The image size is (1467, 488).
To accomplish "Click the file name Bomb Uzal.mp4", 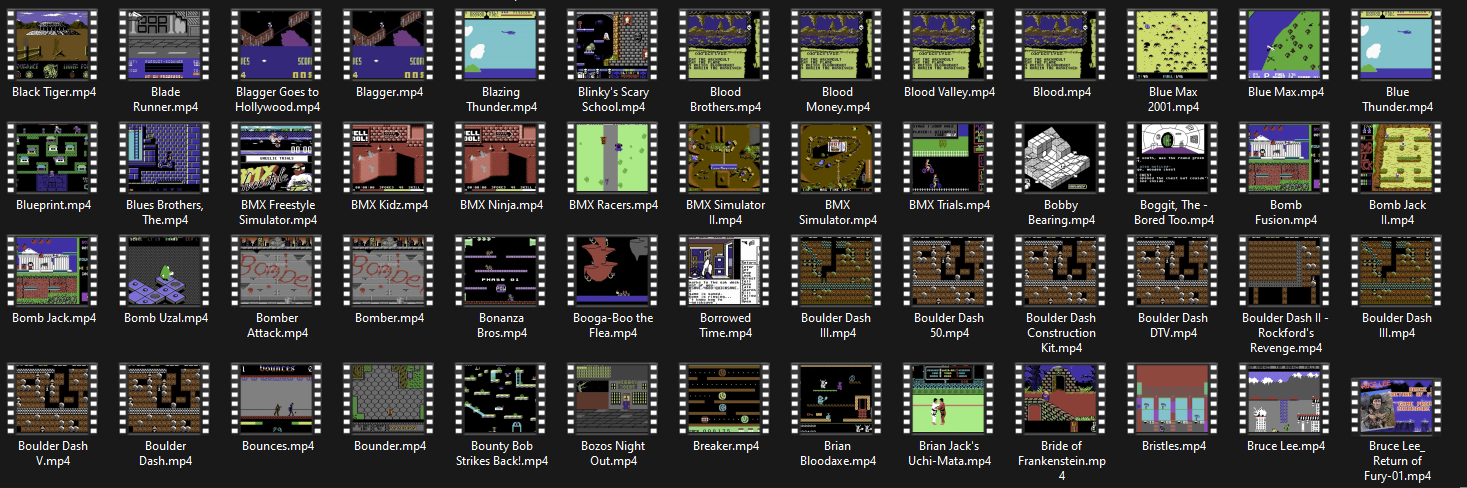I will [166, 318].
